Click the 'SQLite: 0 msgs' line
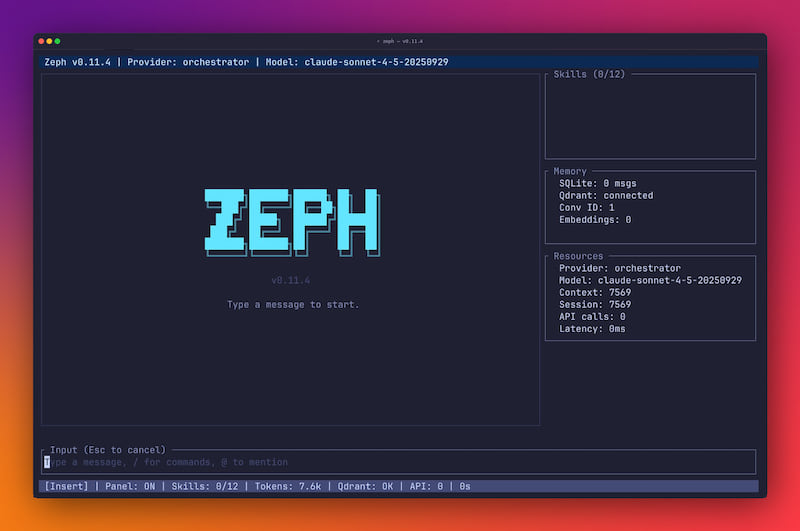Image resolution: width=800 pixels, height=531 pixels. coord(597,184)
